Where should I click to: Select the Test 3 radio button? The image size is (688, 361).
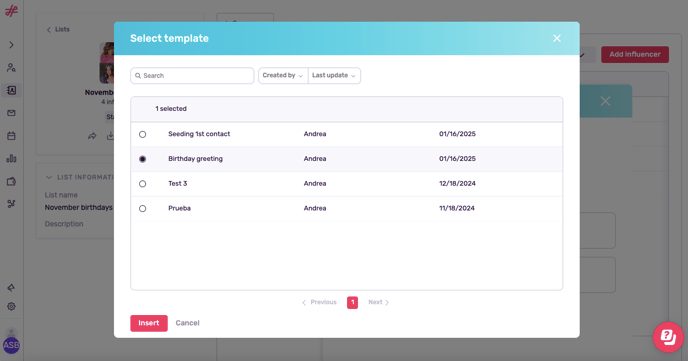click(x=143, y=184)
